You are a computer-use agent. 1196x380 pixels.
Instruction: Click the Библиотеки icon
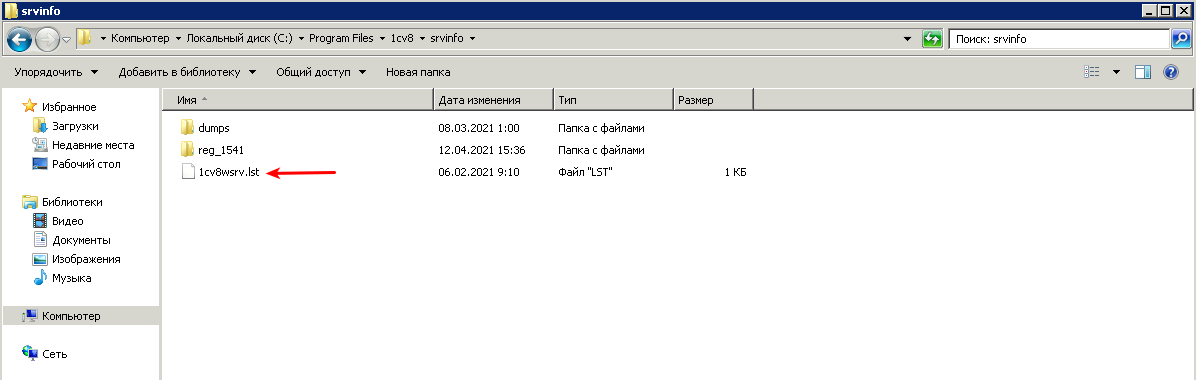pos(30,202)
